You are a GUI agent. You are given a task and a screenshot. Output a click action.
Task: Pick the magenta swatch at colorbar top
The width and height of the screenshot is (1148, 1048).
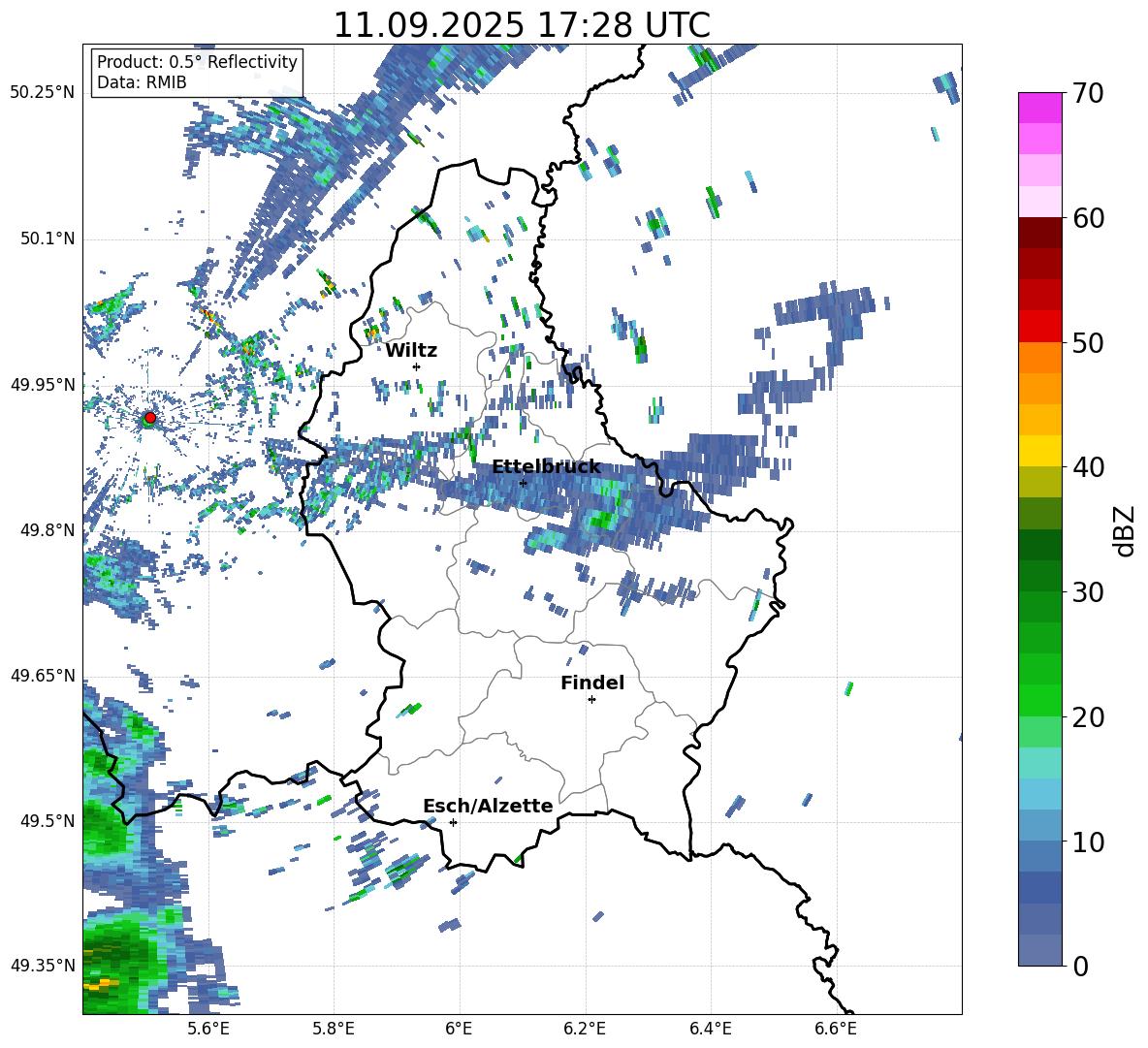pos(1039,108)
